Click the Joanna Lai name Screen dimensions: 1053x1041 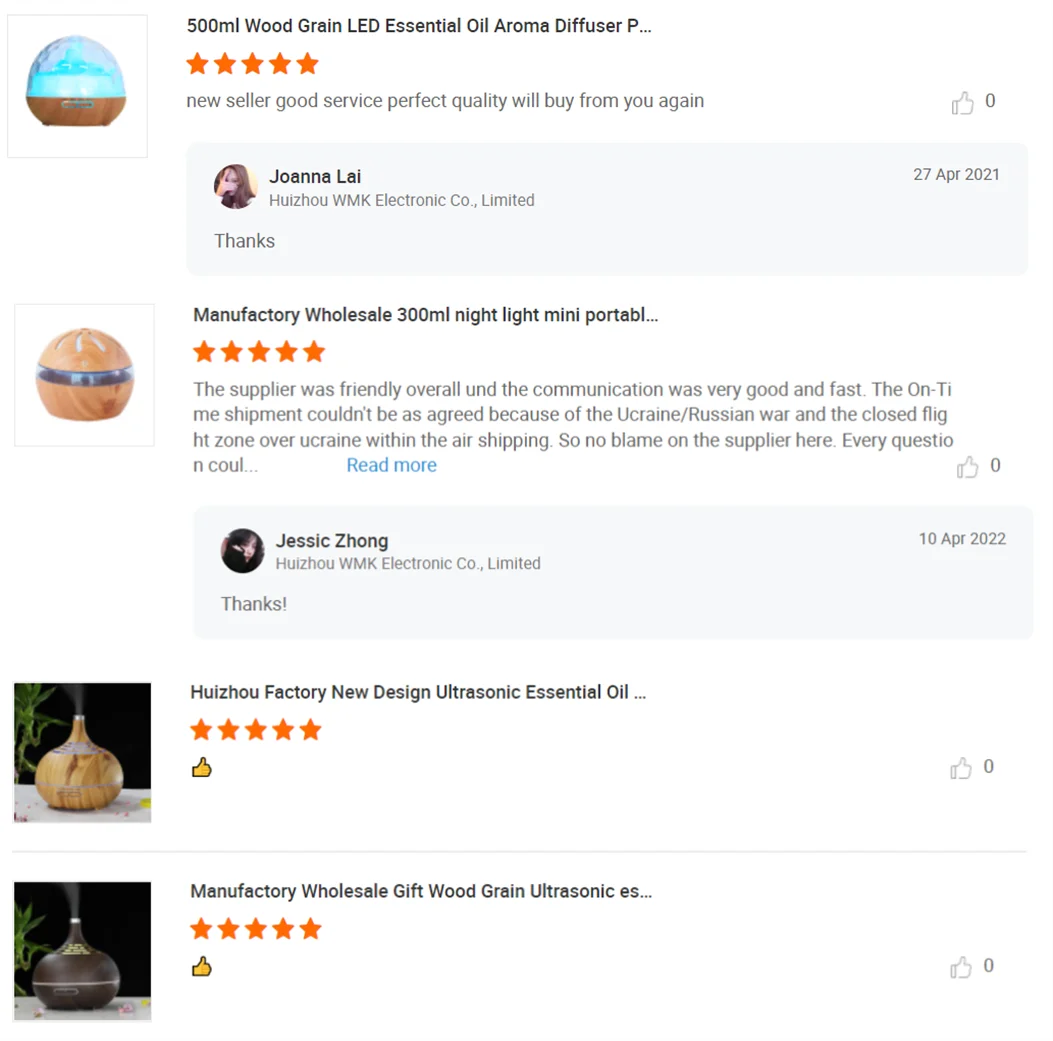315,177
